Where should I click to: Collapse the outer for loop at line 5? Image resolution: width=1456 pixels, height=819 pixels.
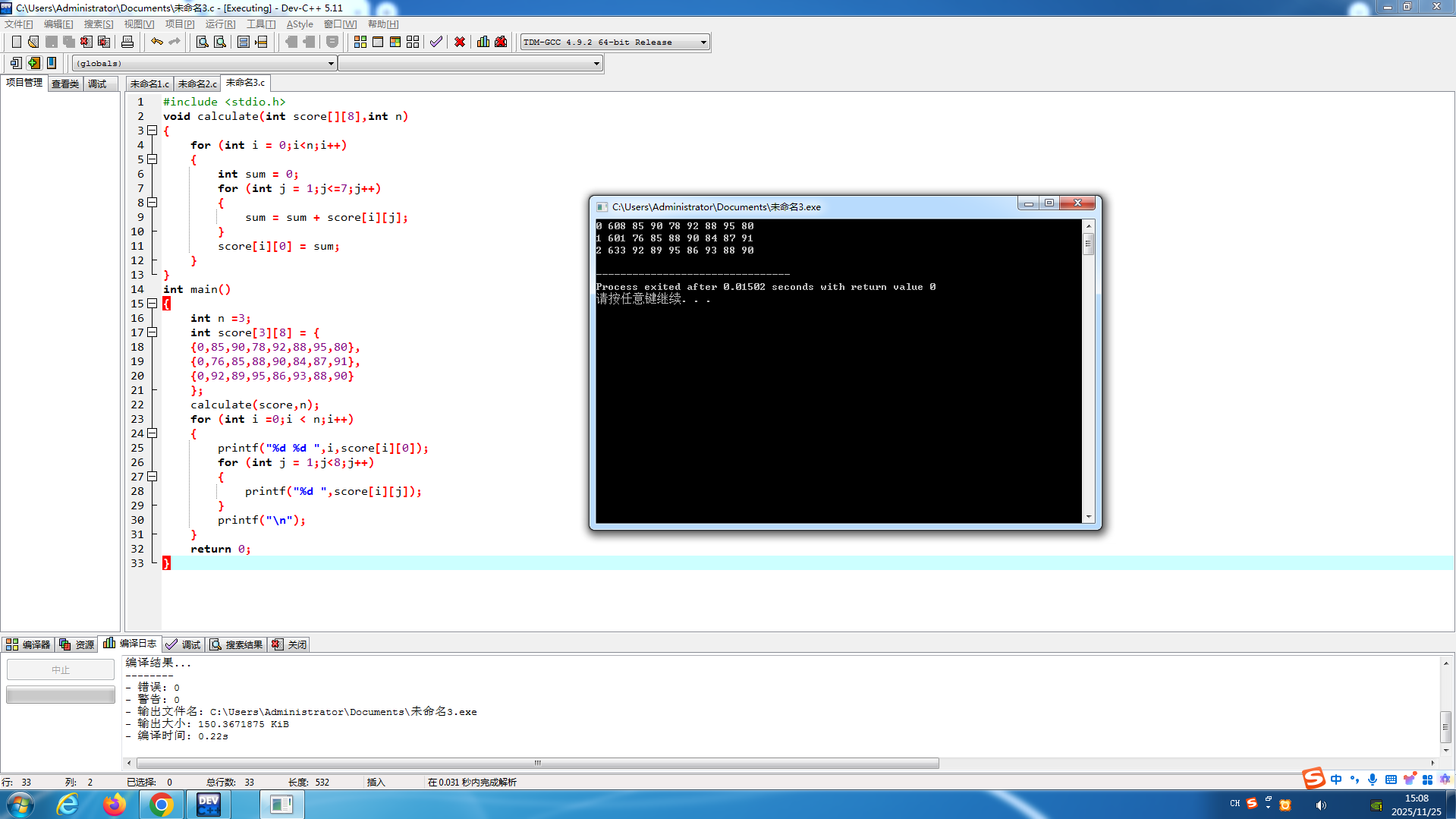point(153,159)
